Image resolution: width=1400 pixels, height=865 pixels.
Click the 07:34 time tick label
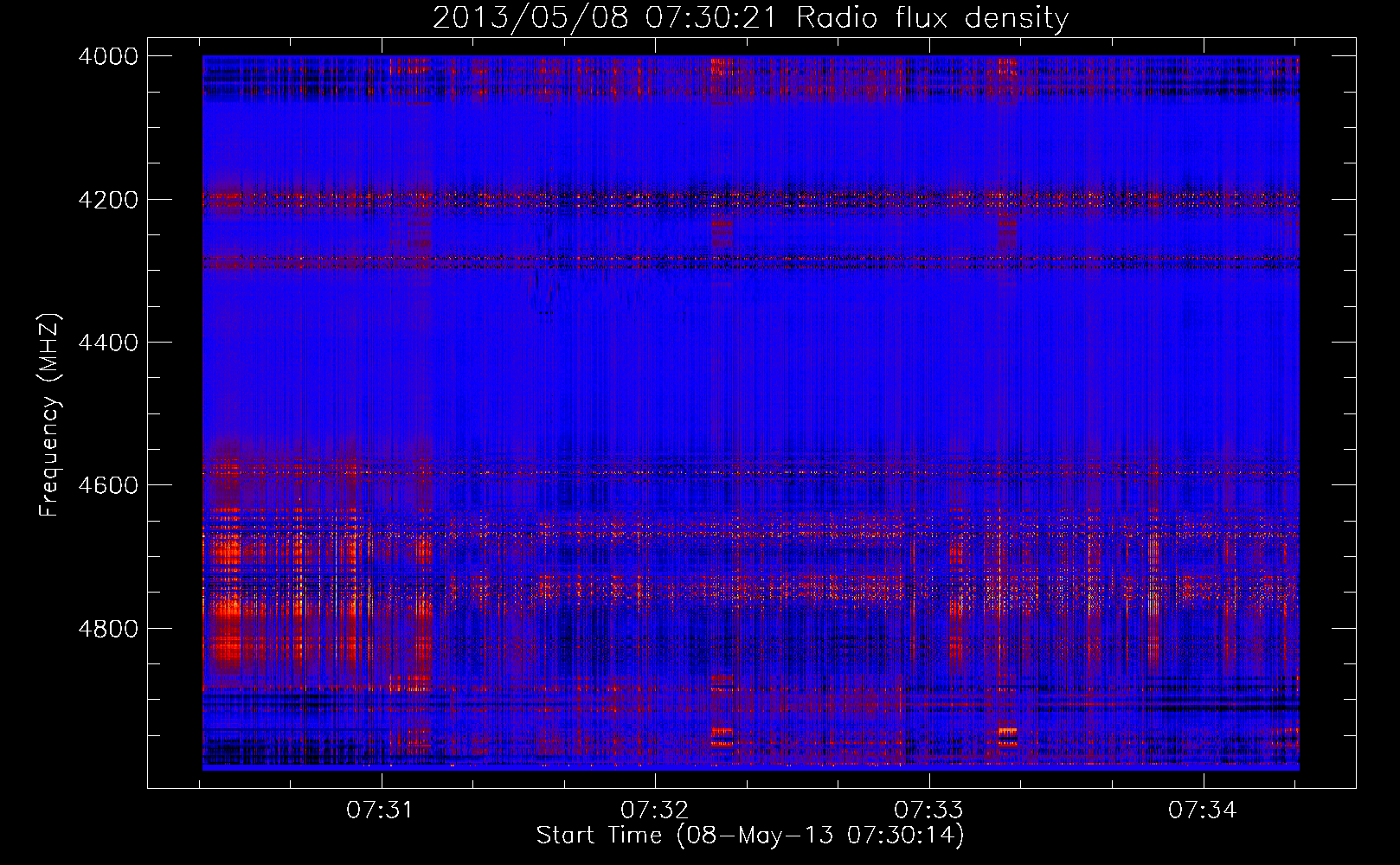coord(1203,811)
